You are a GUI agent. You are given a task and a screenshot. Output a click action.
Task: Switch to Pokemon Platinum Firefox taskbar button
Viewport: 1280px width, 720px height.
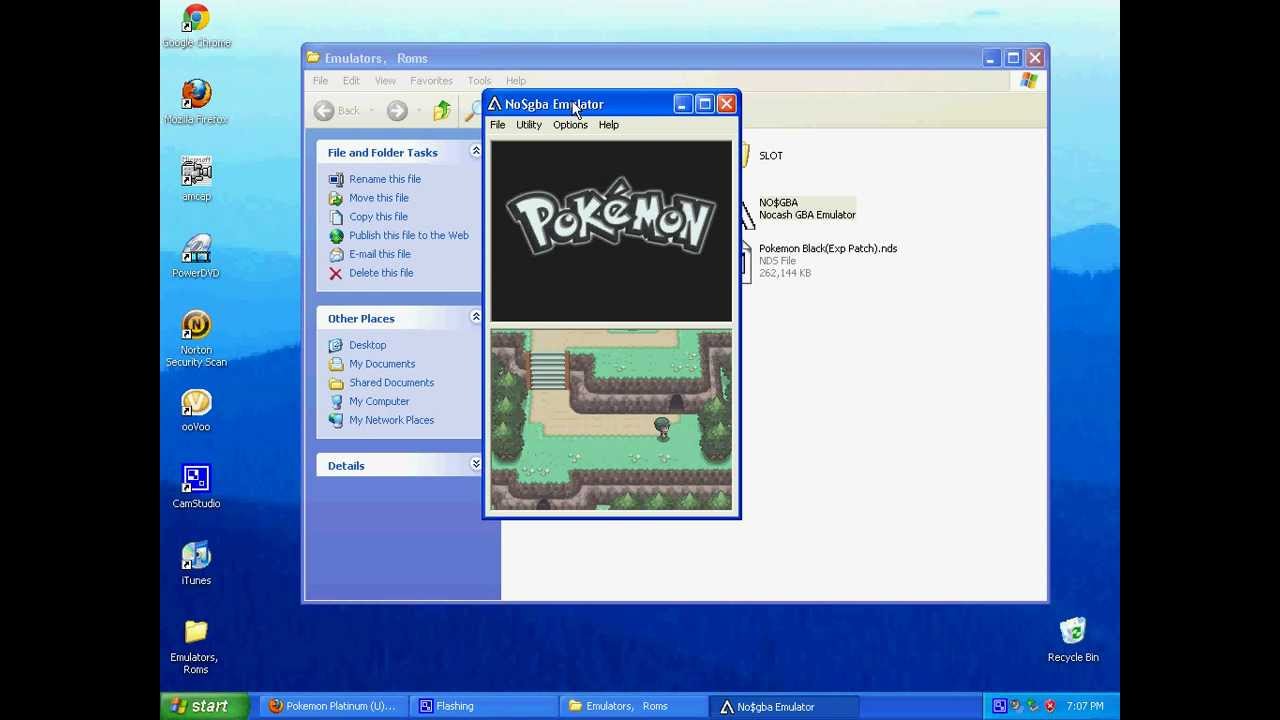pyautogui.click(x=334, y=706)
